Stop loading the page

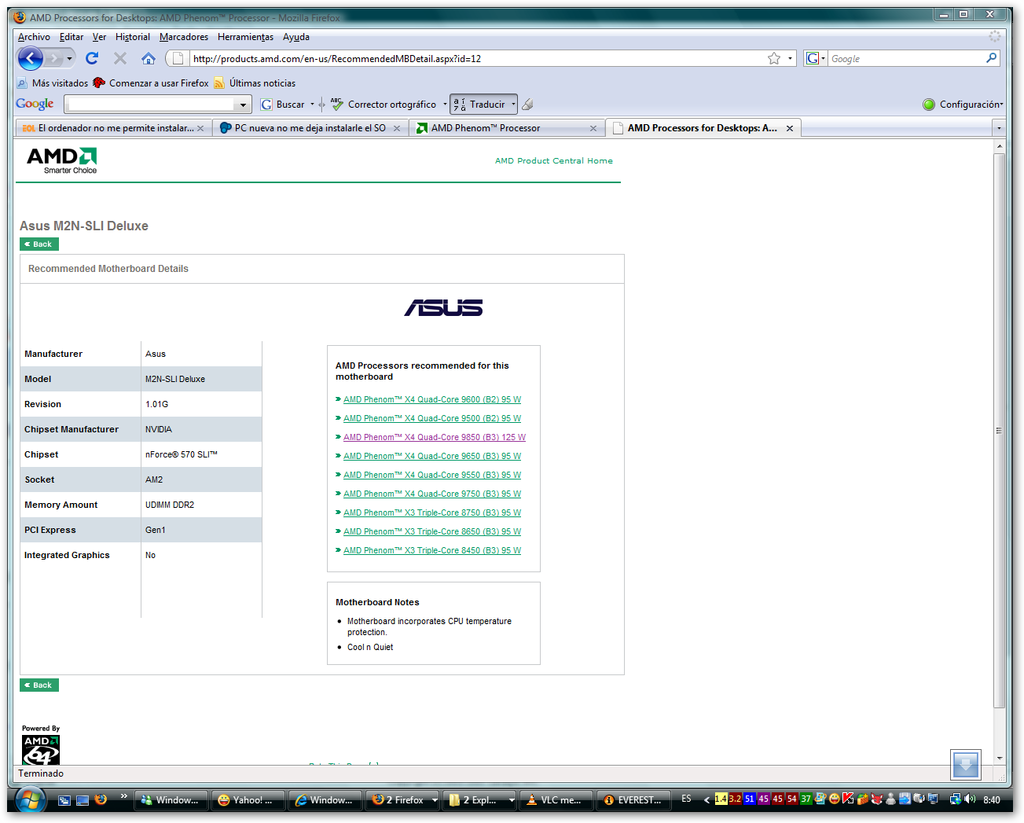click(120, 59)
